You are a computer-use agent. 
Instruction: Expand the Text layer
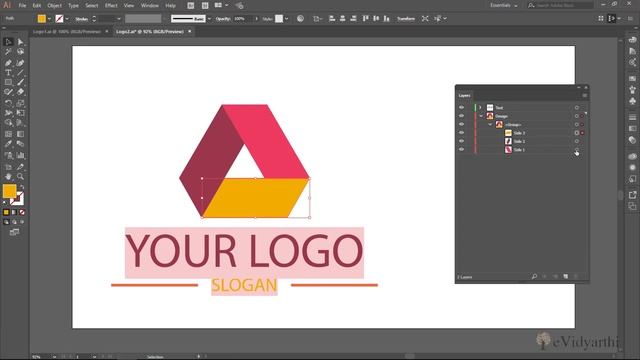pyautogui.click(x=480, y=108)
